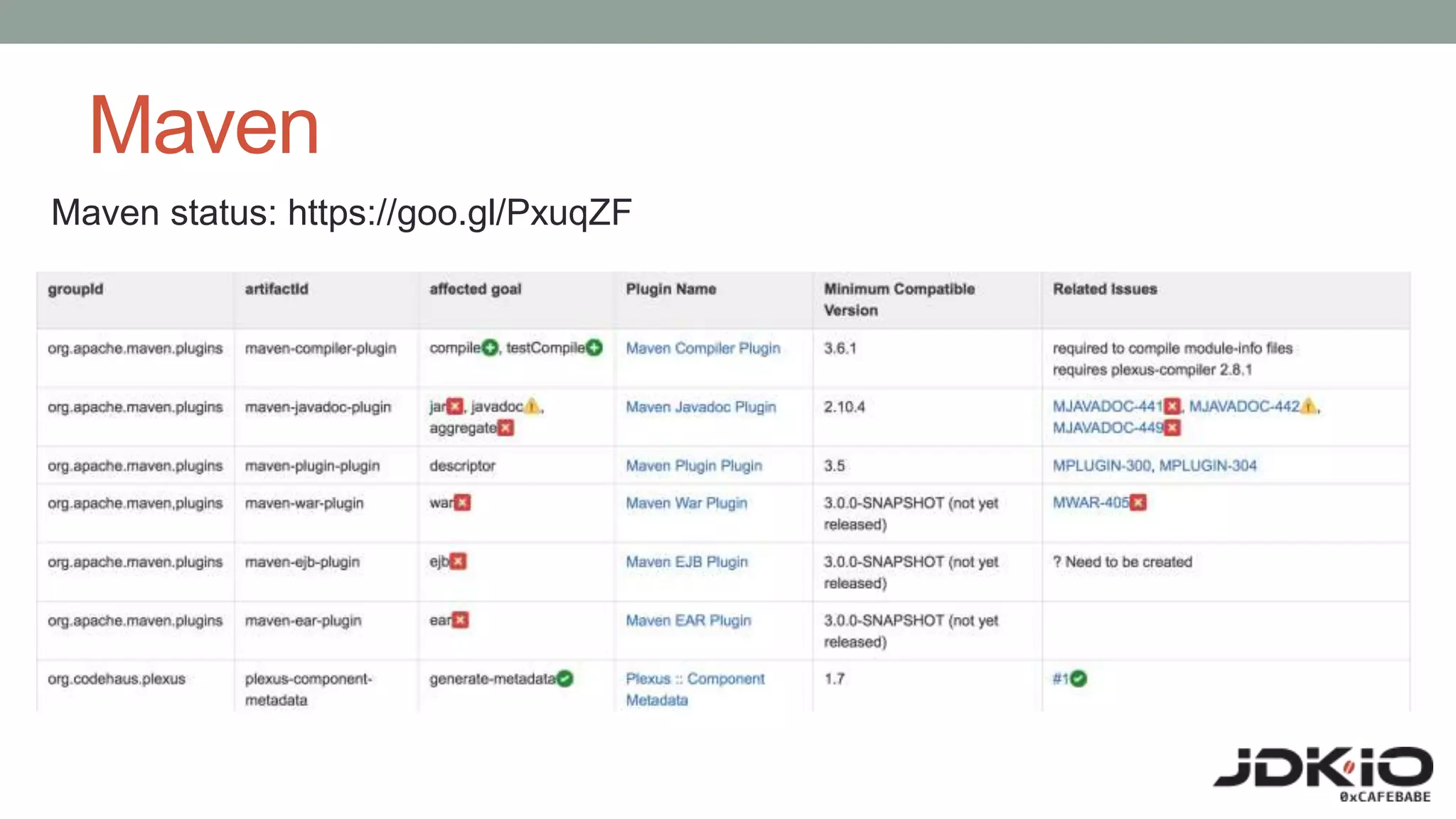
Task: Click red X icon beside ejb goal
Action: (459, 562)
